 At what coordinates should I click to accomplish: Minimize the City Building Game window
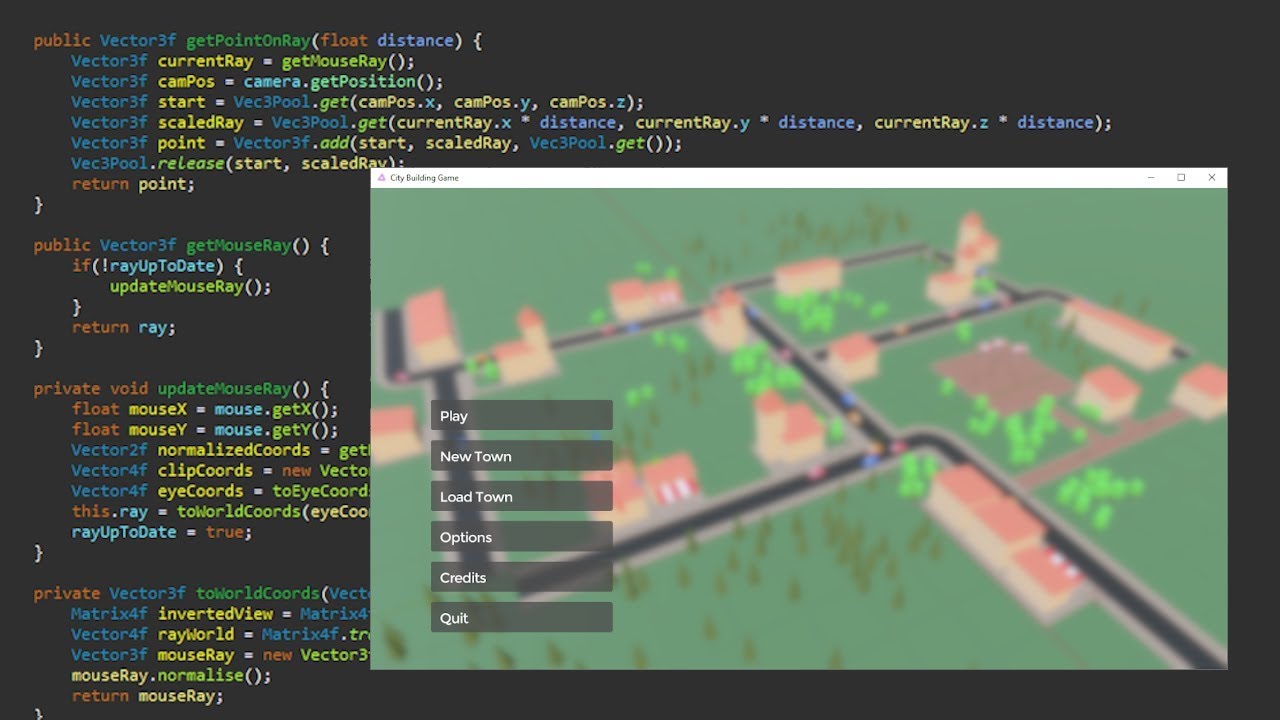(x=1151, y=178)
